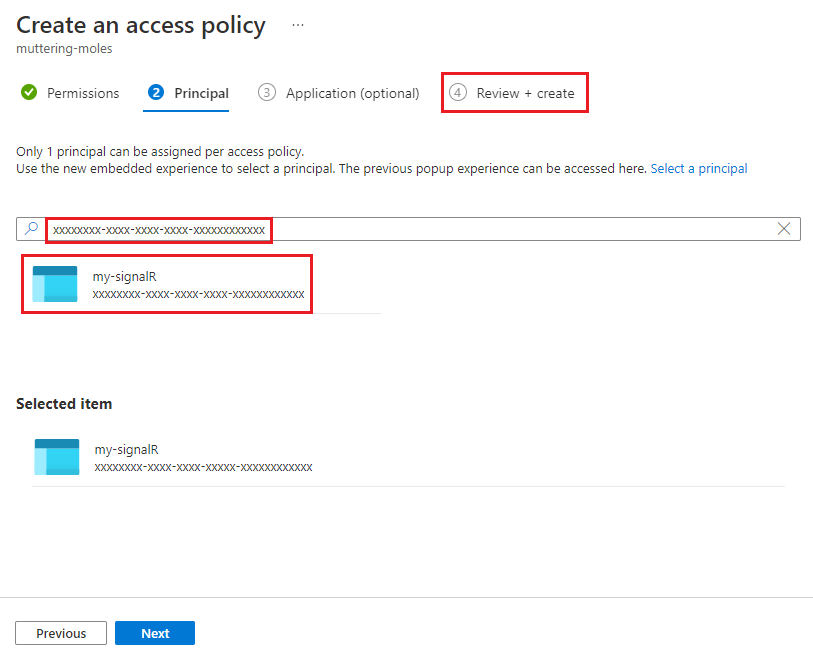Clear the search field with the X icon
The image size is (813, 653).
784,228
